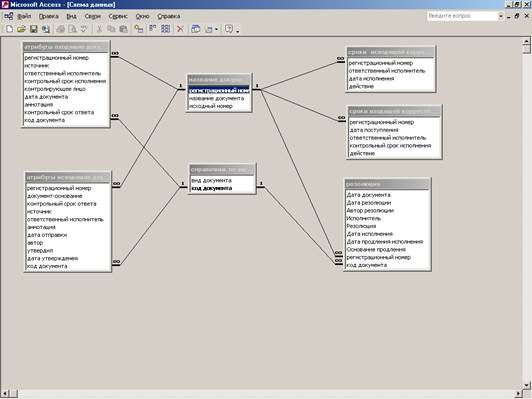Open the Файл menu

click(24, 16)
